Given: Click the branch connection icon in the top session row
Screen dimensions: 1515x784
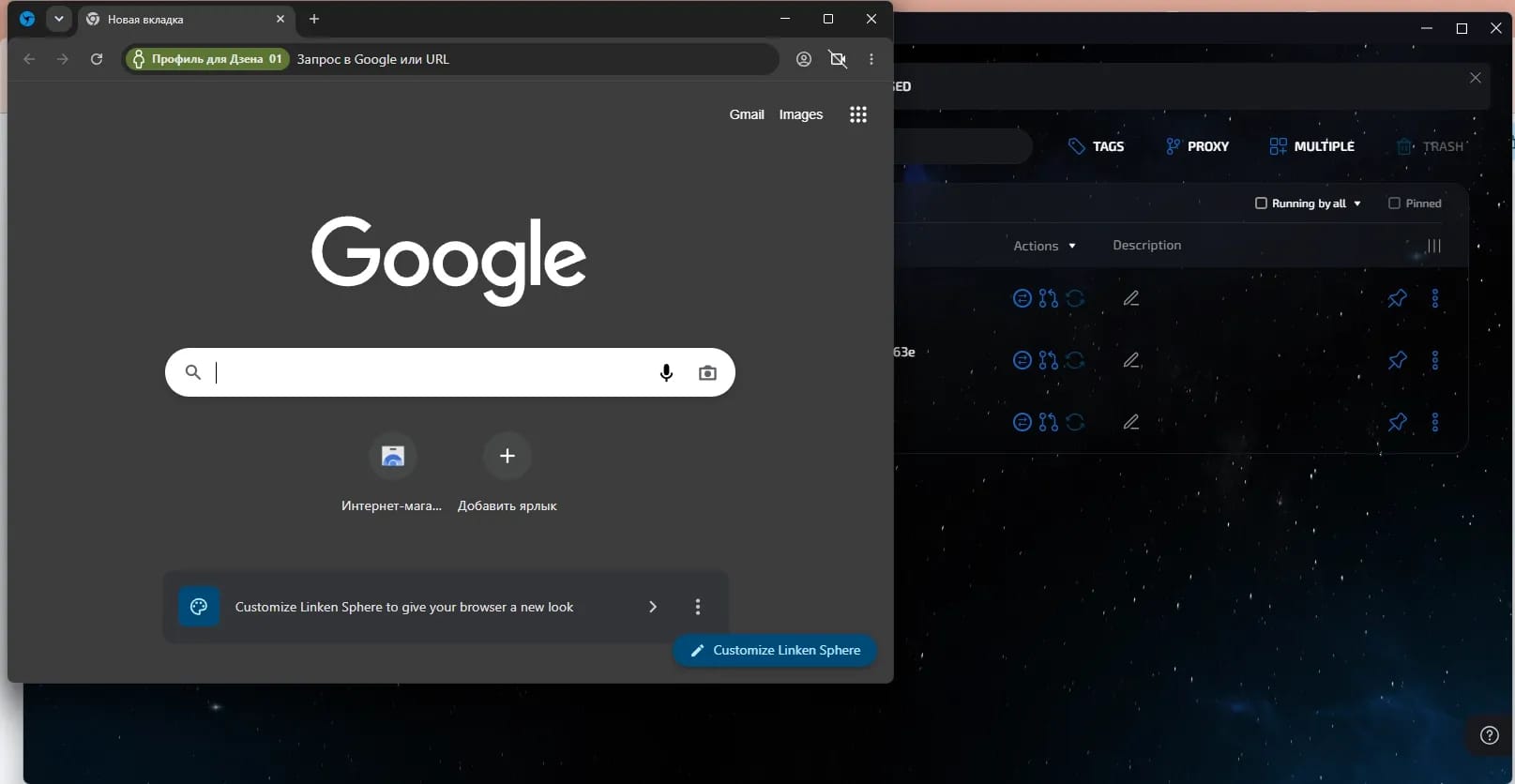Looking at the screenshot, I should [x=1049, y=298].
